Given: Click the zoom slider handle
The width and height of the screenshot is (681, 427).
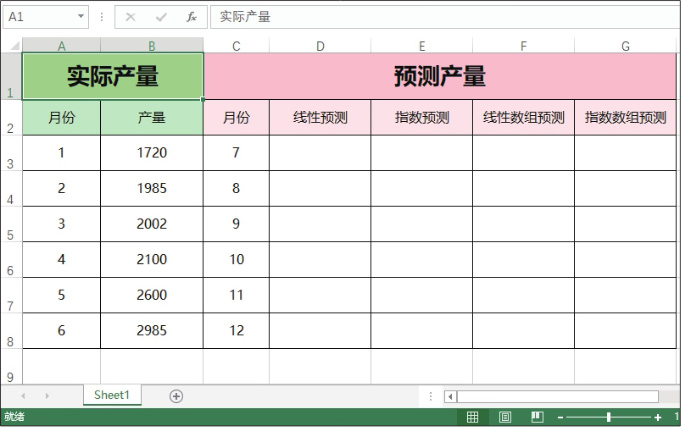Looking at the screenshot, I should tap(608, 417).
